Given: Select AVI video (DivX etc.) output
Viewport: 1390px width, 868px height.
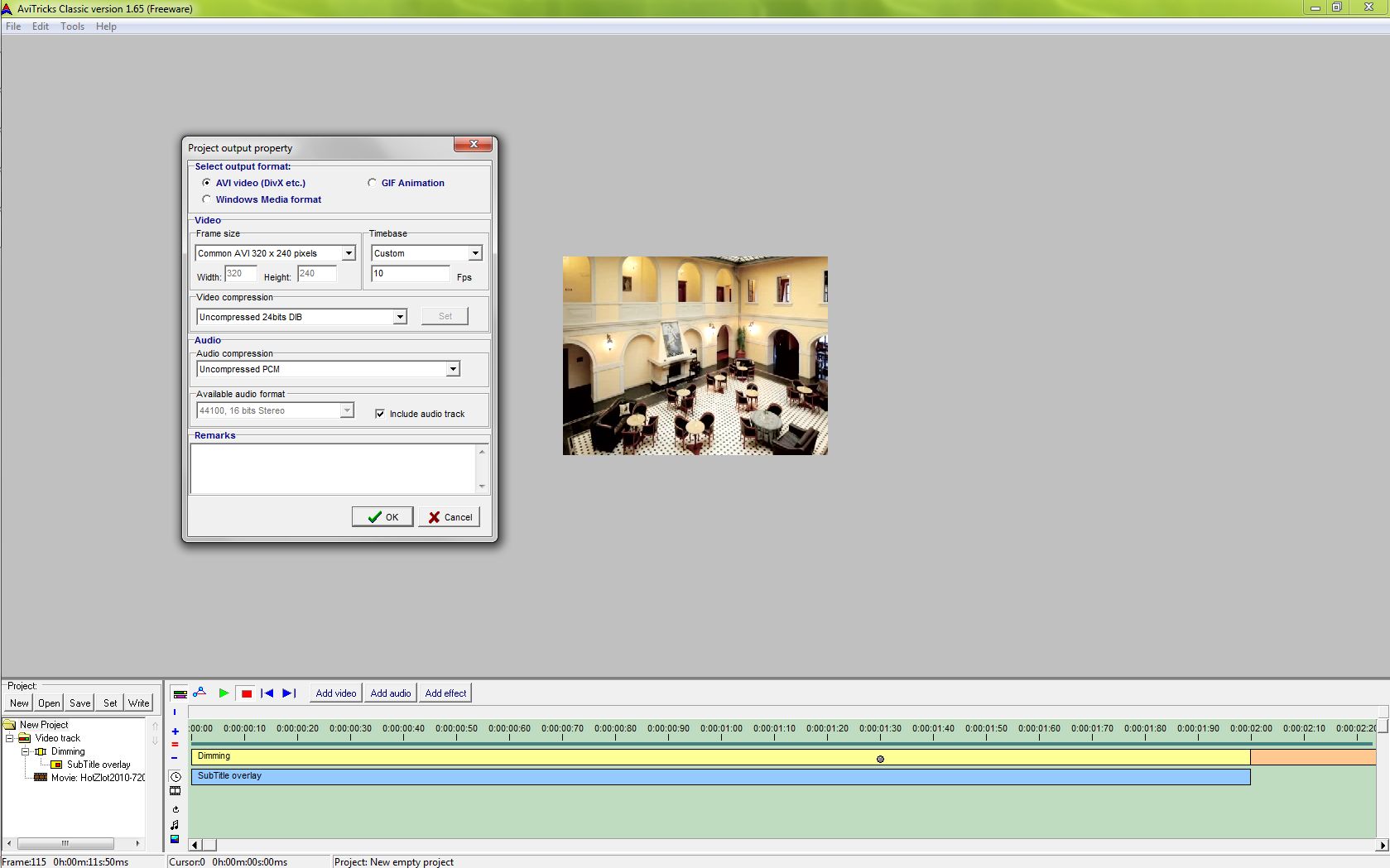Looking at the screenshot, I should pos(254,183).
